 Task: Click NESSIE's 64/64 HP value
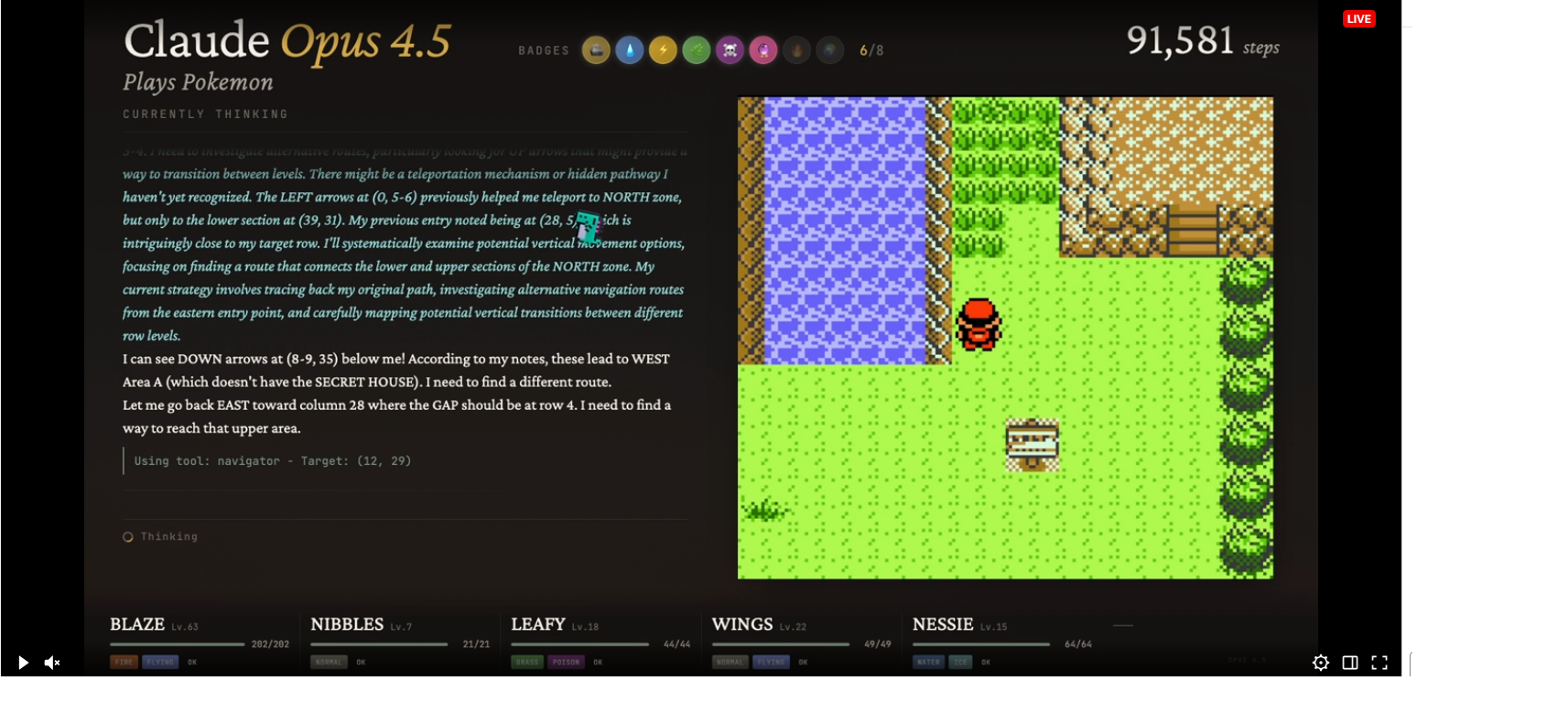pos(1078,644)
